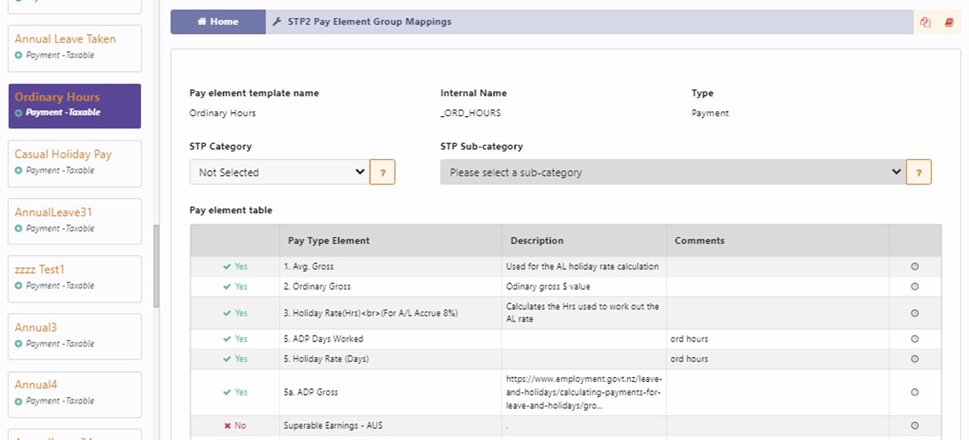Click the Home house icon

pos(201,22)
